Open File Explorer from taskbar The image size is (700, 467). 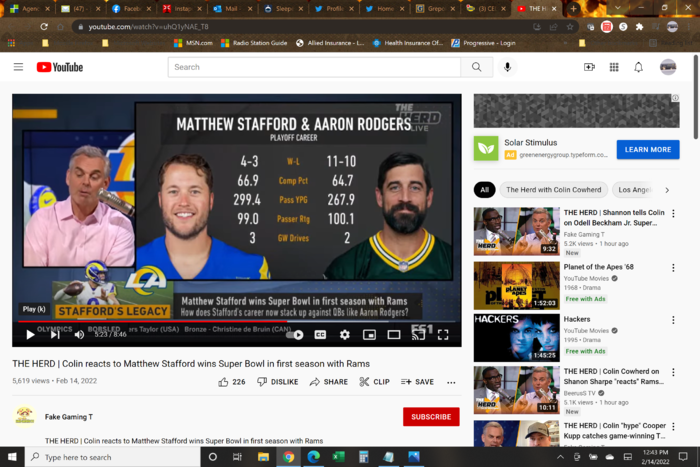coord(263,457)
